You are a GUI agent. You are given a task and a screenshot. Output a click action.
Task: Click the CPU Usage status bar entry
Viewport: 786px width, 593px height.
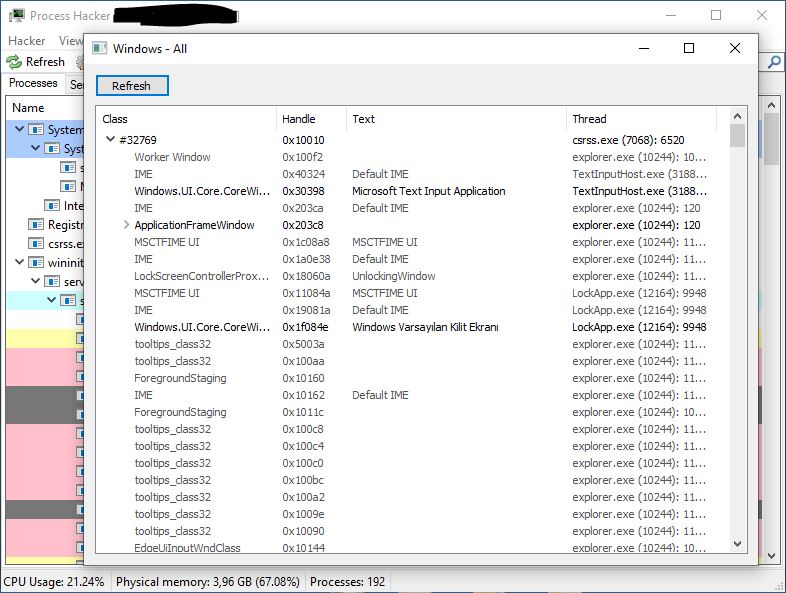(54, 582)
